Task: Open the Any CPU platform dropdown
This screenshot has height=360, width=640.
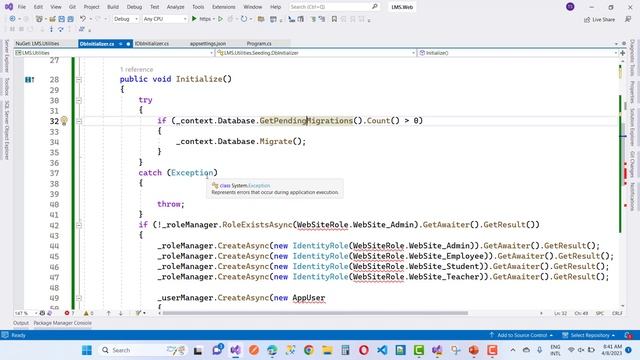Action: [x=165, y=19]
